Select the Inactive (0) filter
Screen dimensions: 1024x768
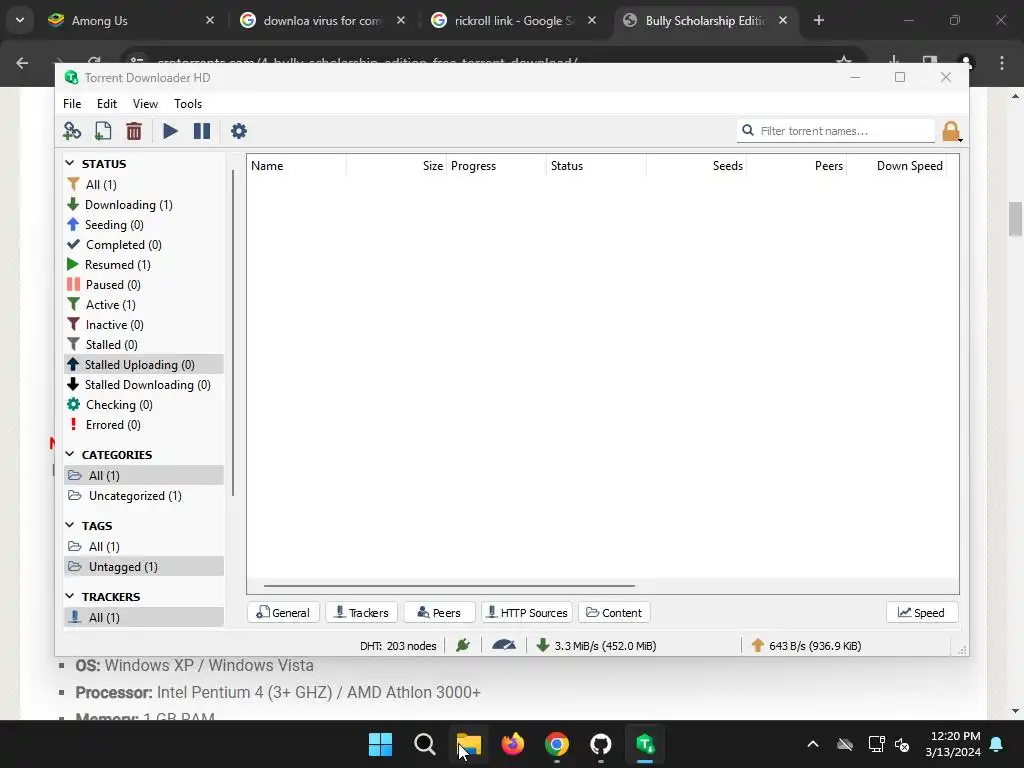point(144,325)
